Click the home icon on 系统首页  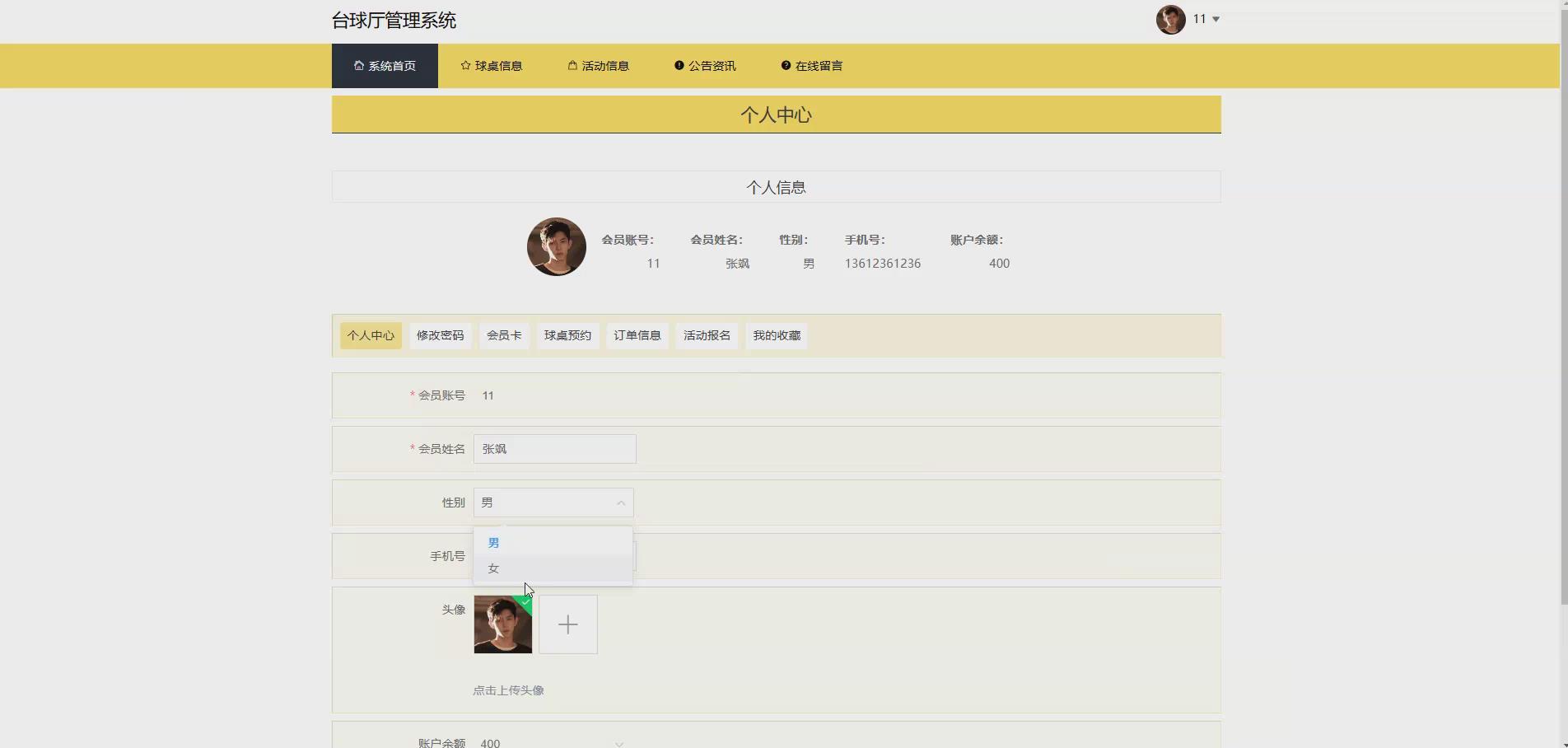[x=357, y=65]
